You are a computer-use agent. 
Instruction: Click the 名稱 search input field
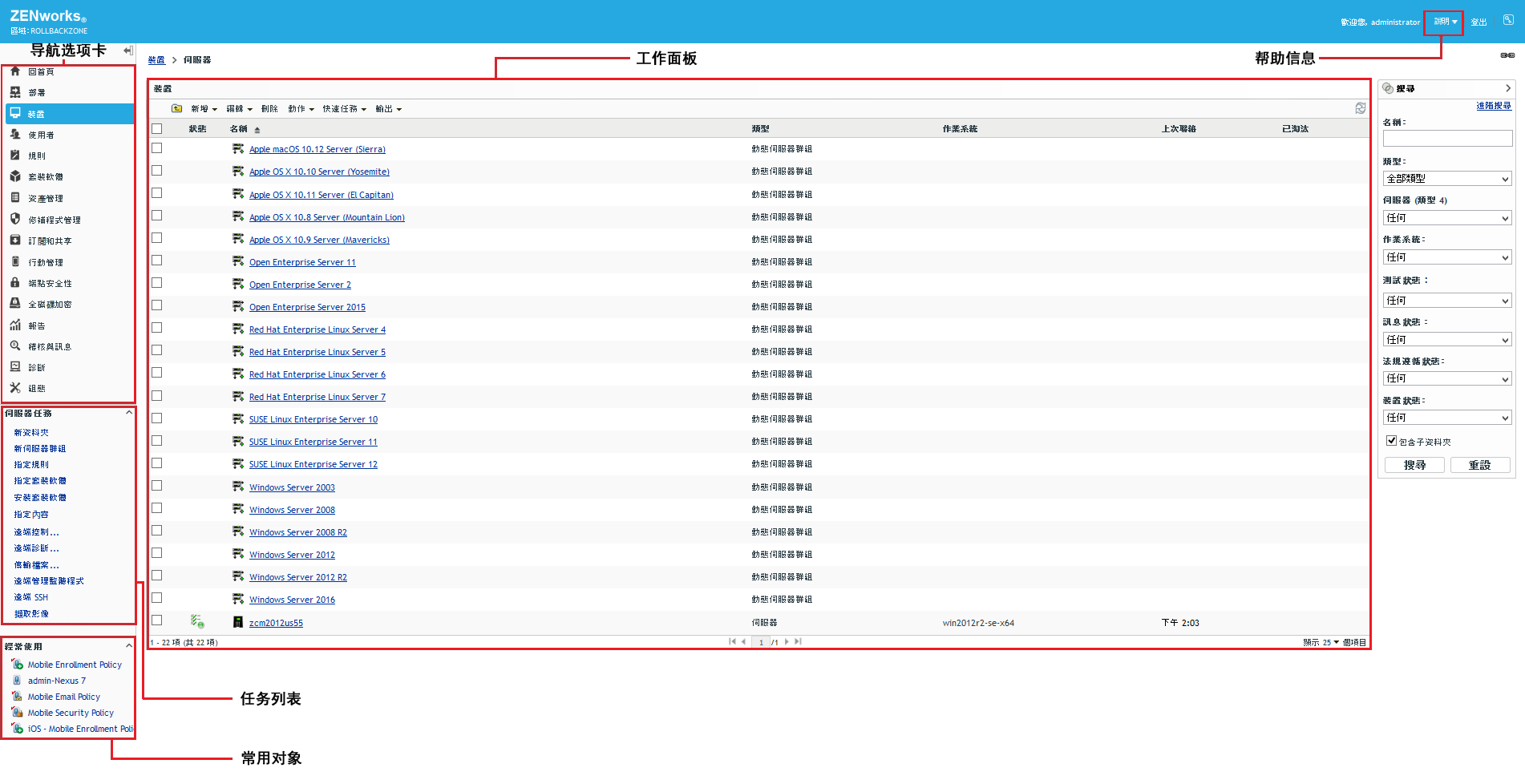1447,139
